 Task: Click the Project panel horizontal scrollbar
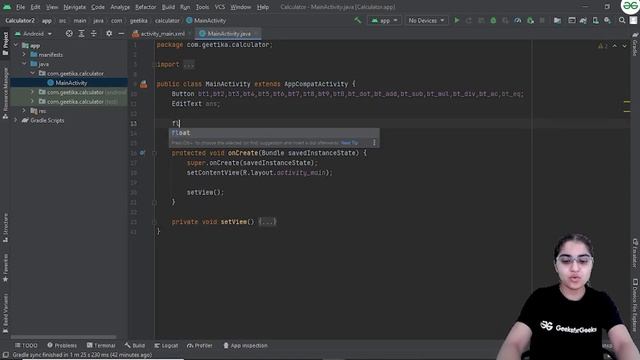64,337
